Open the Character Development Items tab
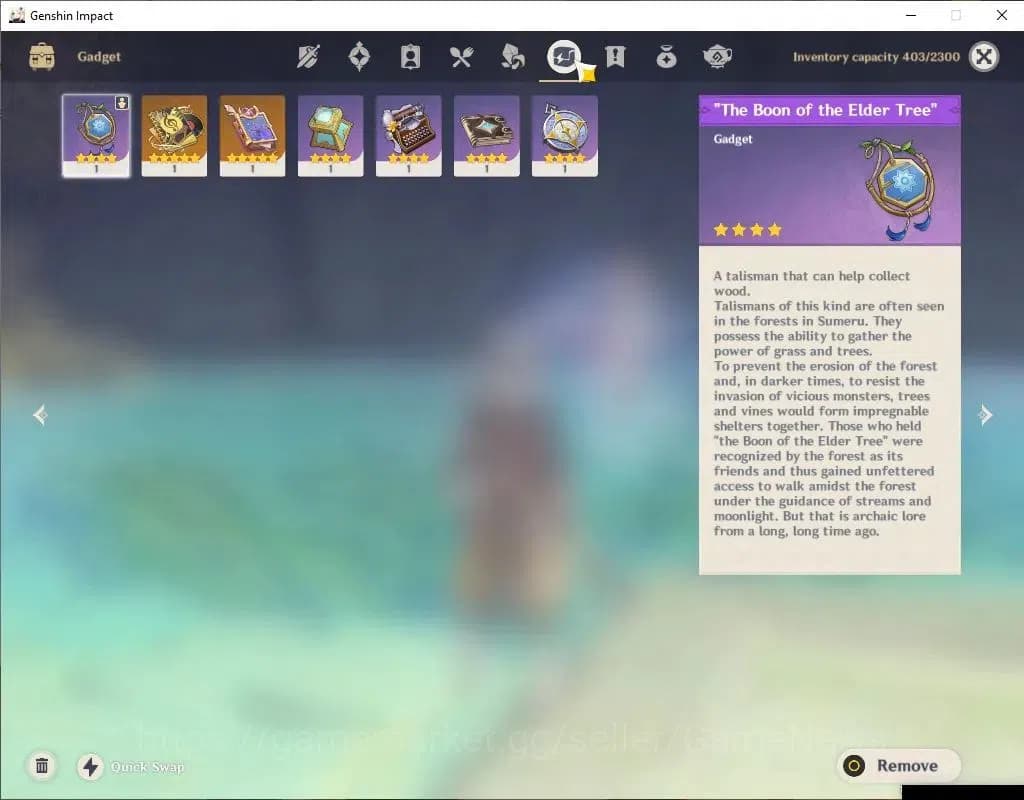 click(410, 57)
